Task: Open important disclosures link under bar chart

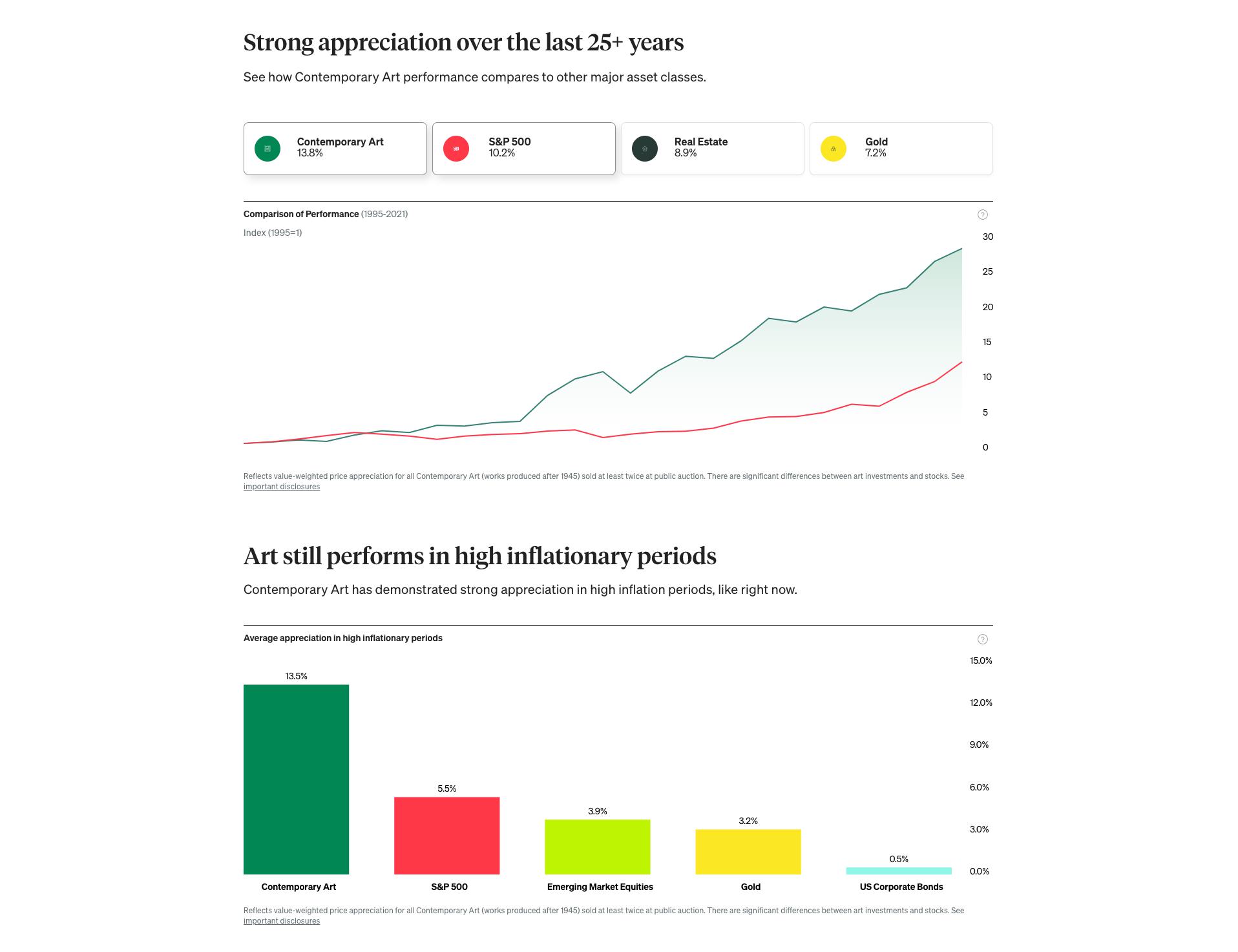Action: click(x=282, y=921)
